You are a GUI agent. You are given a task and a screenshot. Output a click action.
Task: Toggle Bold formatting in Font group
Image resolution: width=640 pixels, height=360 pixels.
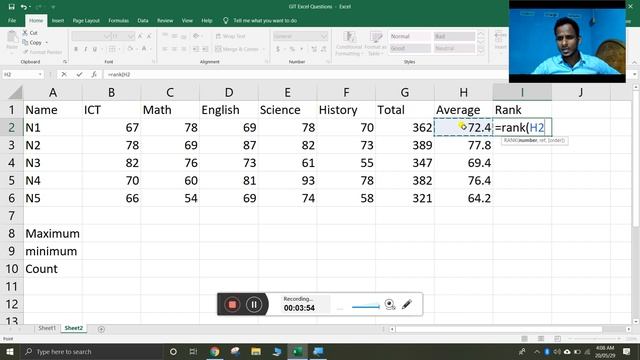[x=76, y=49]
